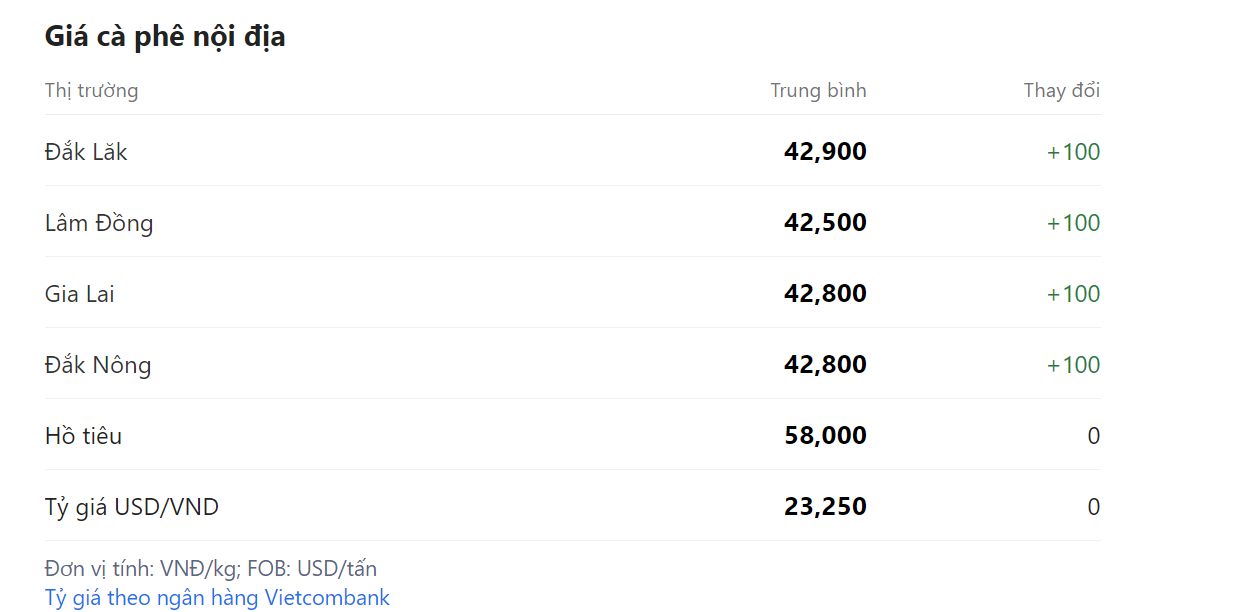Click the +100 change for Lâm Đồng

(x=1073, y=223)
